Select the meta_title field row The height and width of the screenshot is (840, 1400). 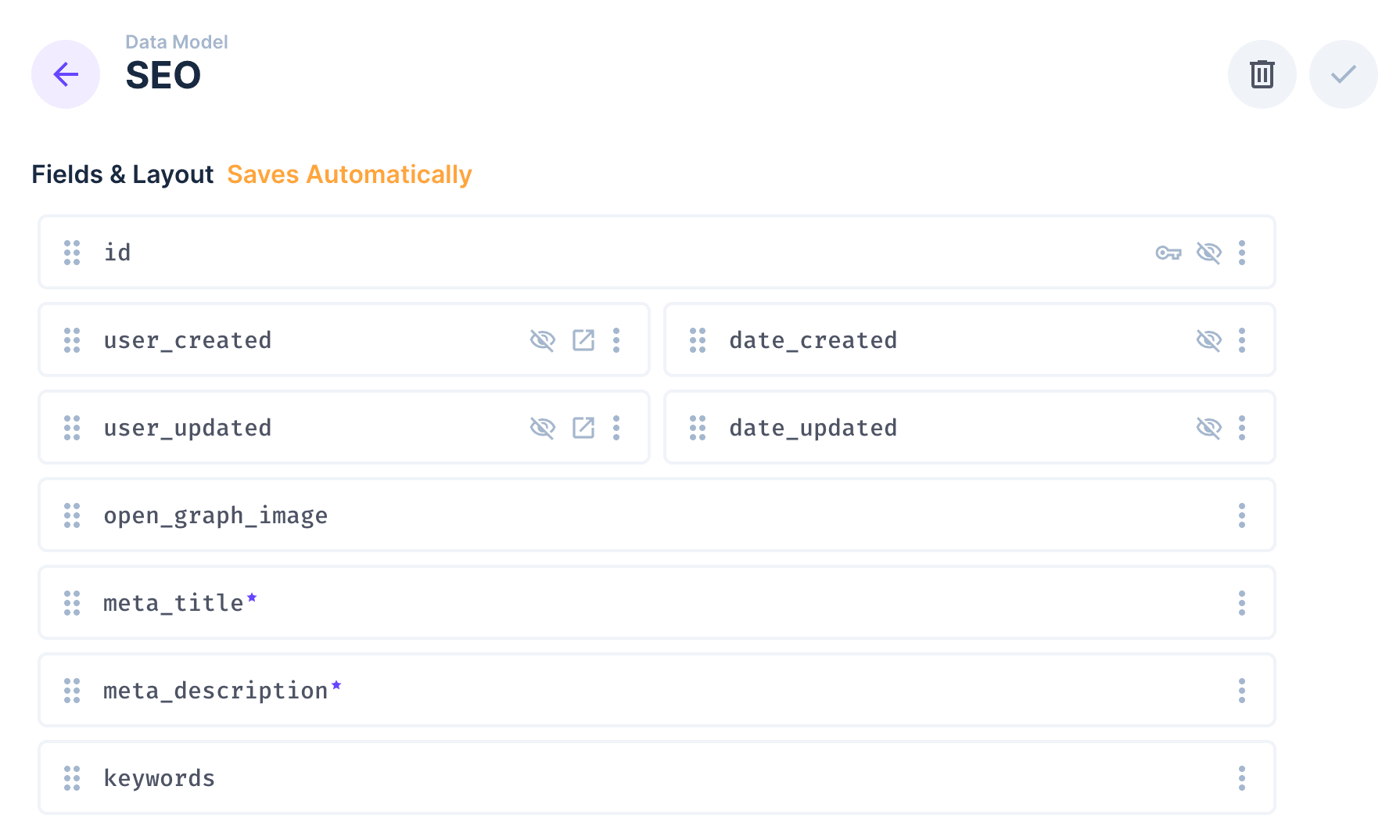(x=626, y=603)
